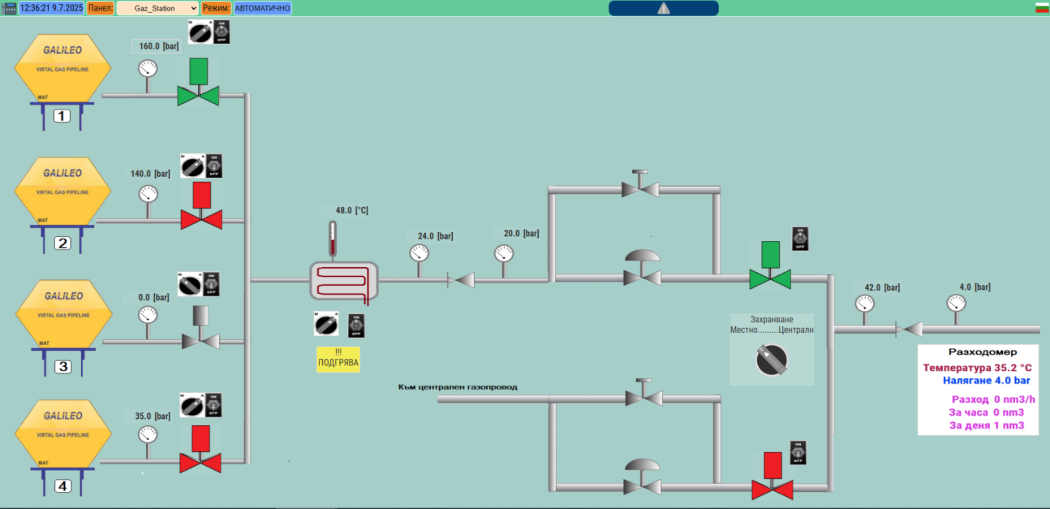Click the check valve after 24.0 bar gauge

click(x=461, y=280)
